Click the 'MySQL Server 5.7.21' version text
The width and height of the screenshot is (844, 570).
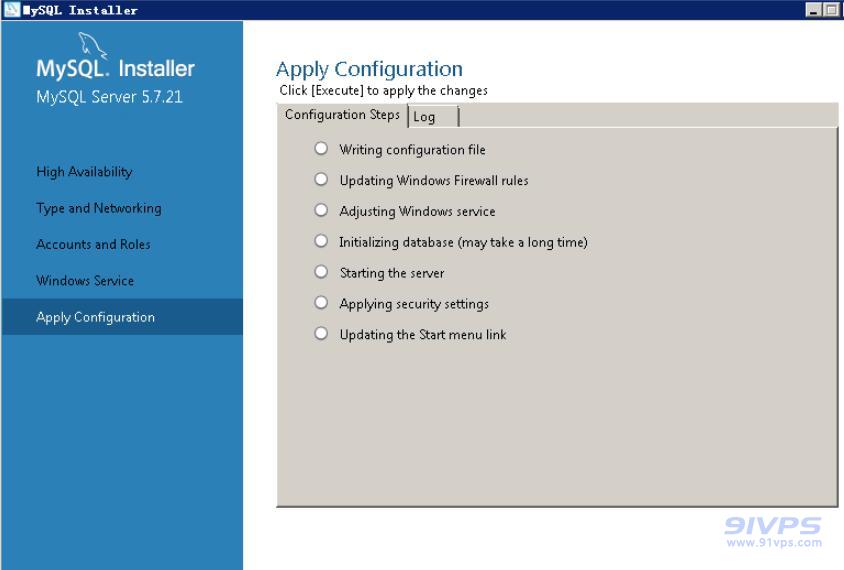click(x=109, y=97)
